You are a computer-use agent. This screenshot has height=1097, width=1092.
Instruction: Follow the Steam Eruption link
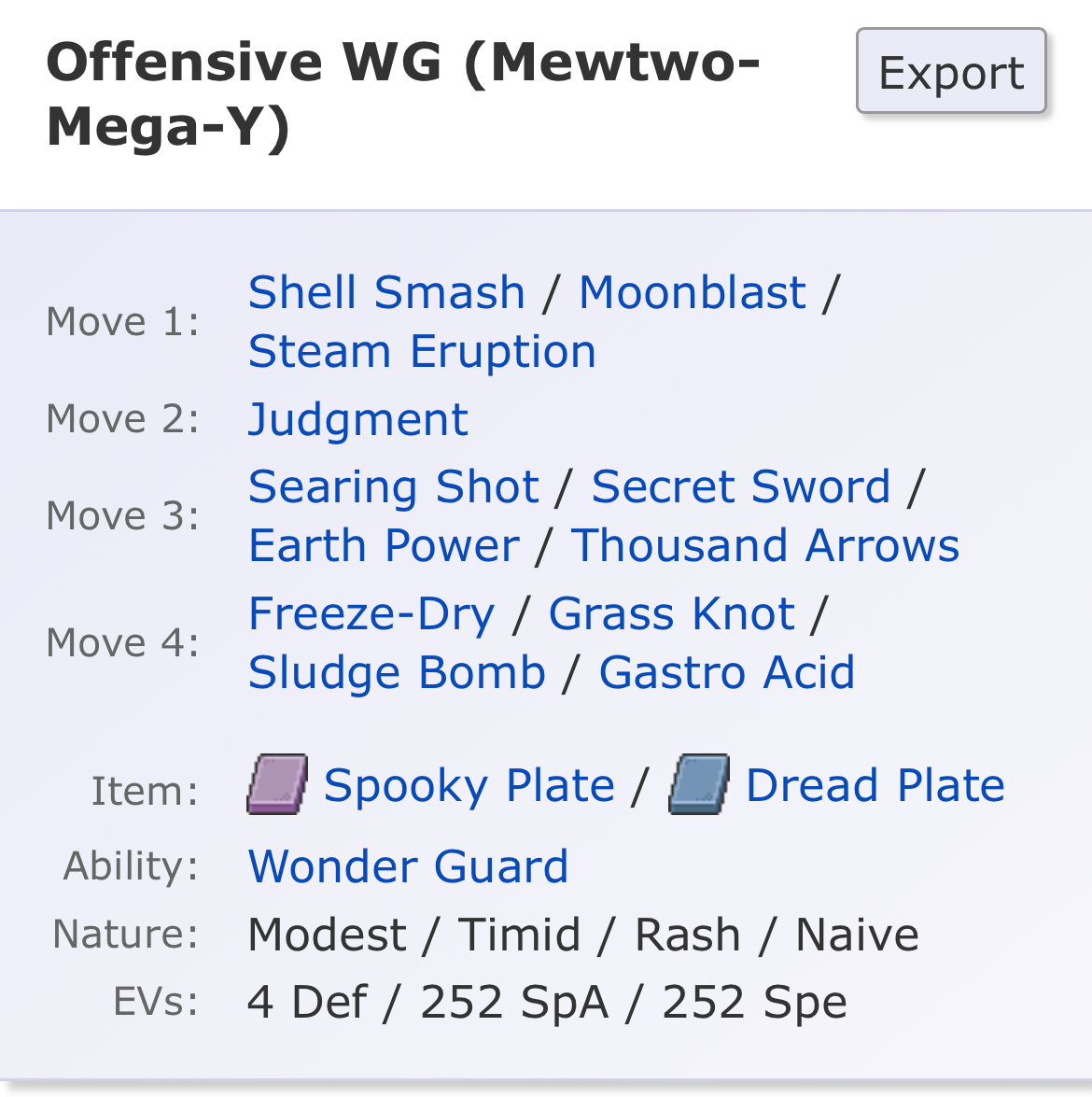click(x=422, y=352)
